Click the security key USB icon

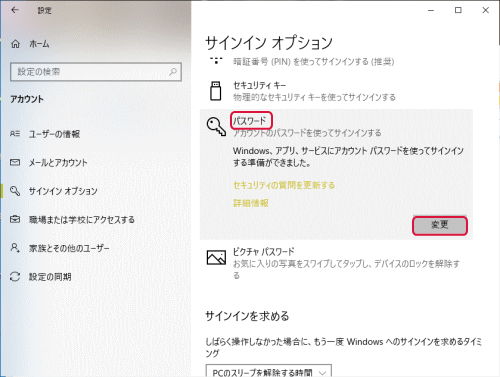pyautogui.click(x=216, y=91)
